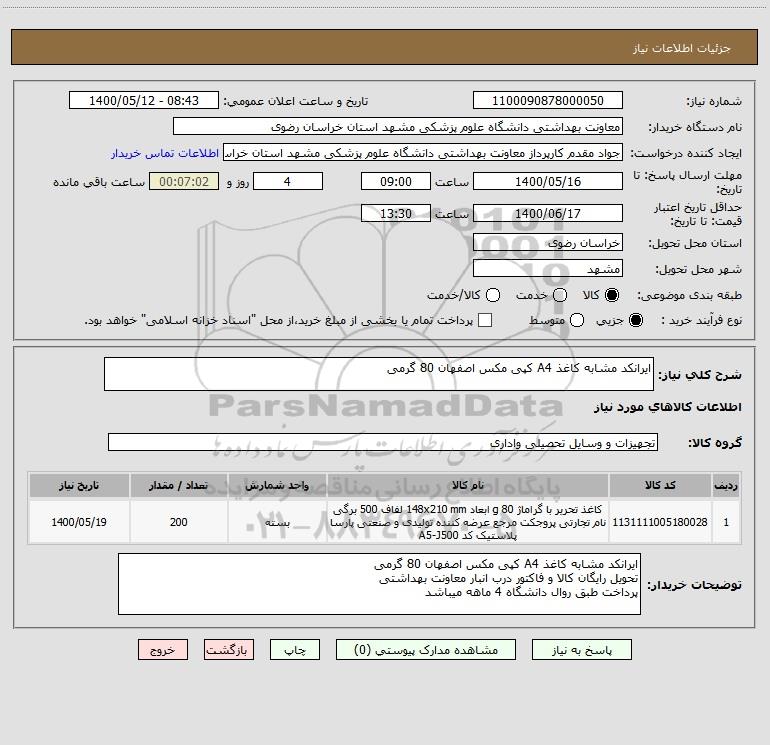Click the توضیحات خریدار notes text area

pyautogui.click(x=379, y=584)
